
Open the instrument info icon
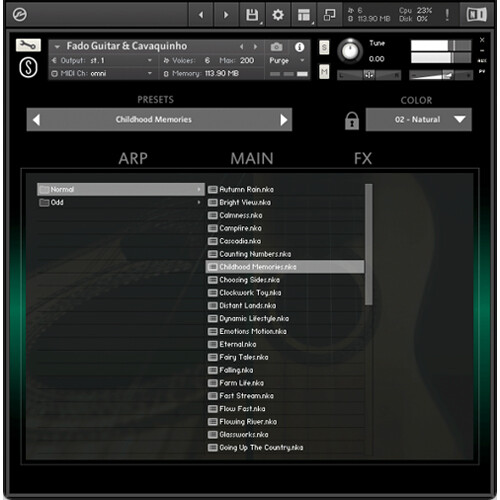point(299,47)
